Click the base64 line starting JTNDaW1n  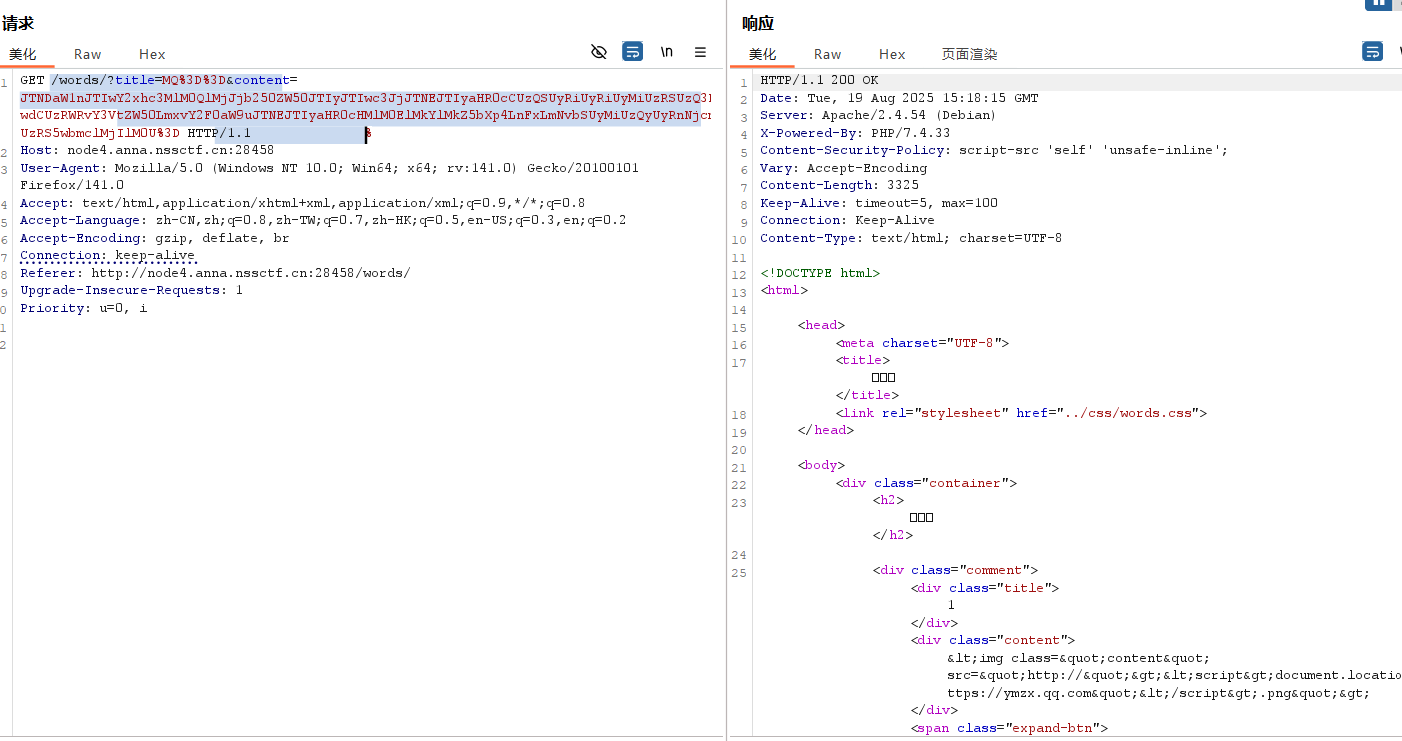click(x=365, y=98)
